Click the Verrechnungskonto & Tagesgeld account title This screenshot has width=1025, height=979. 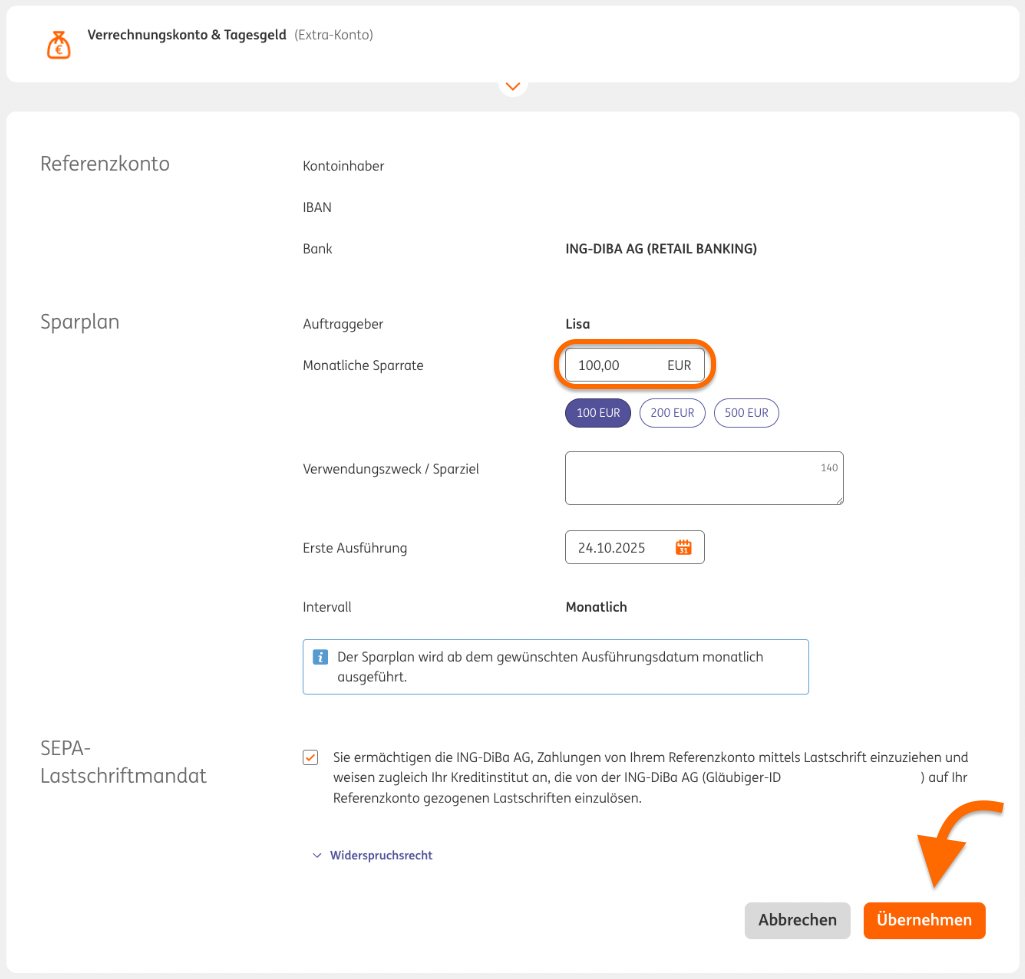pyautogui.click(x=187, y=35)
